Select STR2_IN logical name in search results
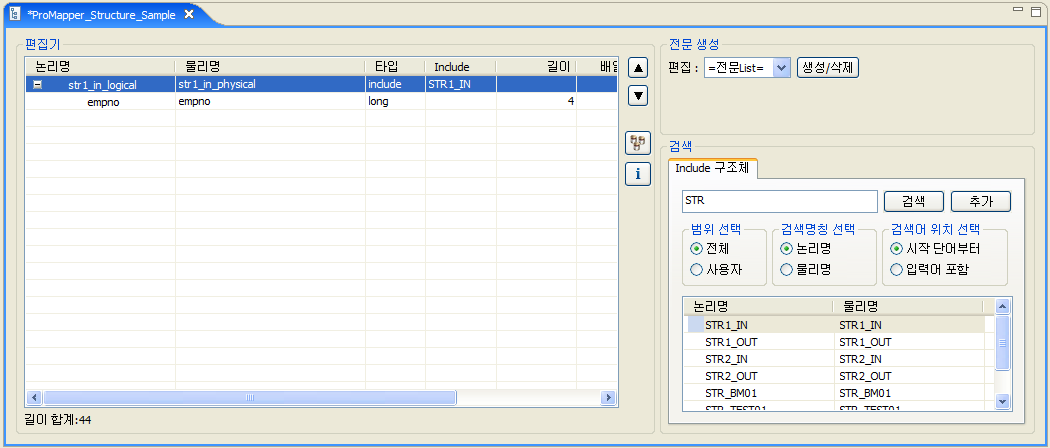The height and width of the screenshot is (448, 1050). [727, 359]
